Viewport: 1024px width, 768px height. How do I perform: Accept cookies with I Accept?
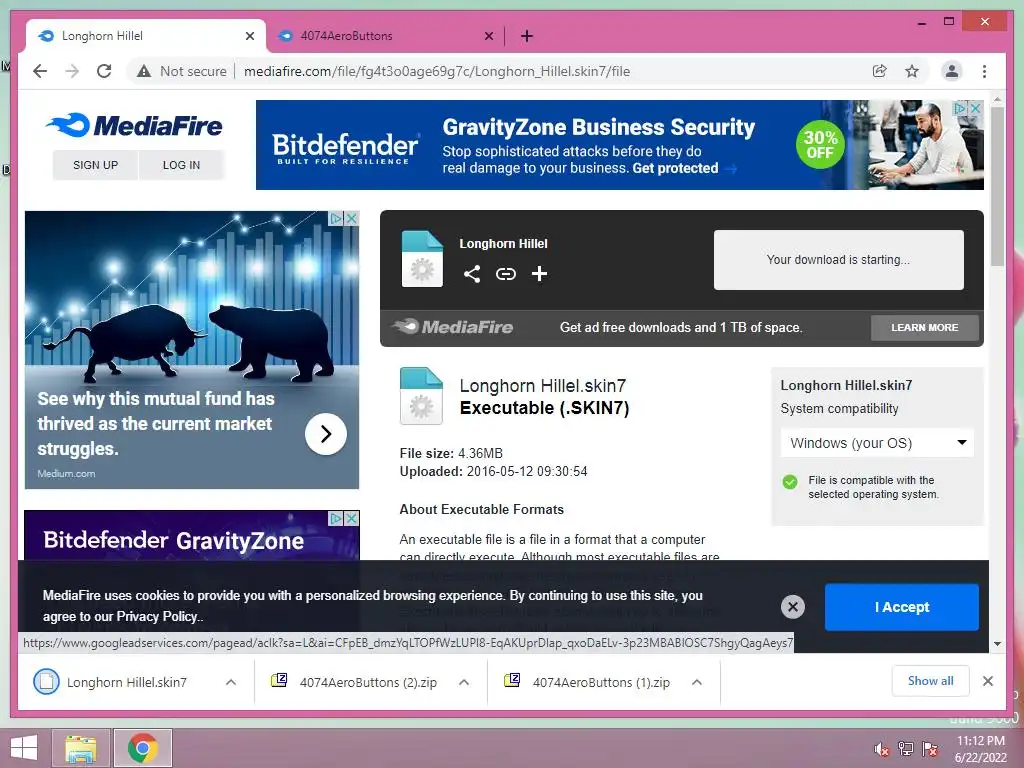click(902, 607)
